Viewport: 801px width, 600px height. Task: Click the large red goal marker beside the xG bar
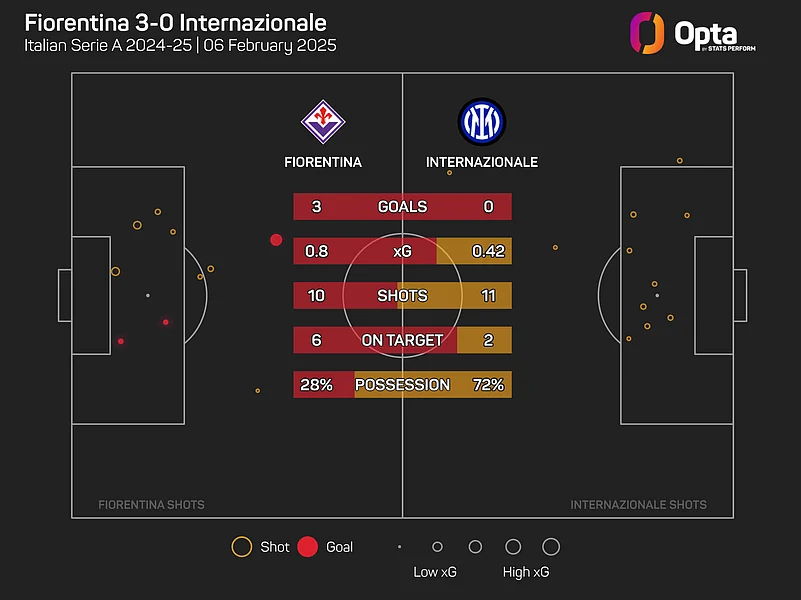[276, 240]
